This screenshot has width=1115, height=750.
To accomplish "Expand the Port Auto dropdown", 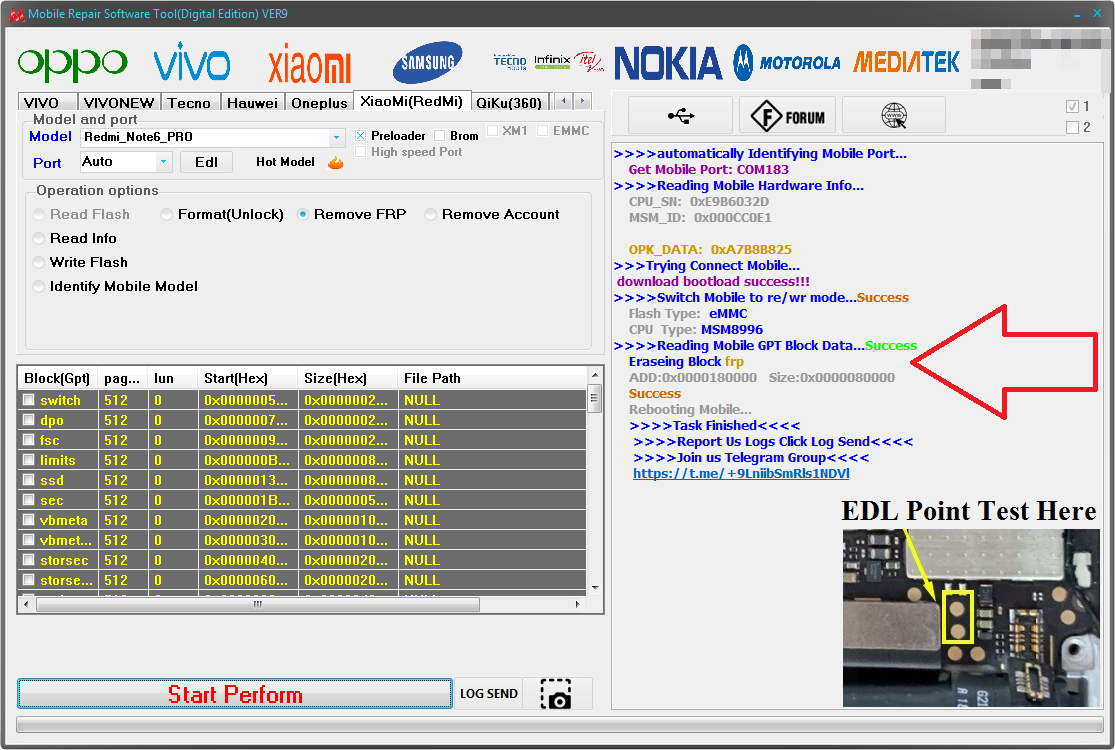I will 164,162.
